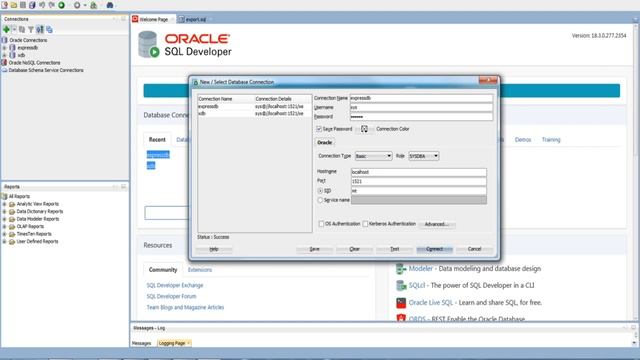This screenshot has width=640, height=360.
Task: Open the SQL Developer Exchange link
Action: [175, 285]
